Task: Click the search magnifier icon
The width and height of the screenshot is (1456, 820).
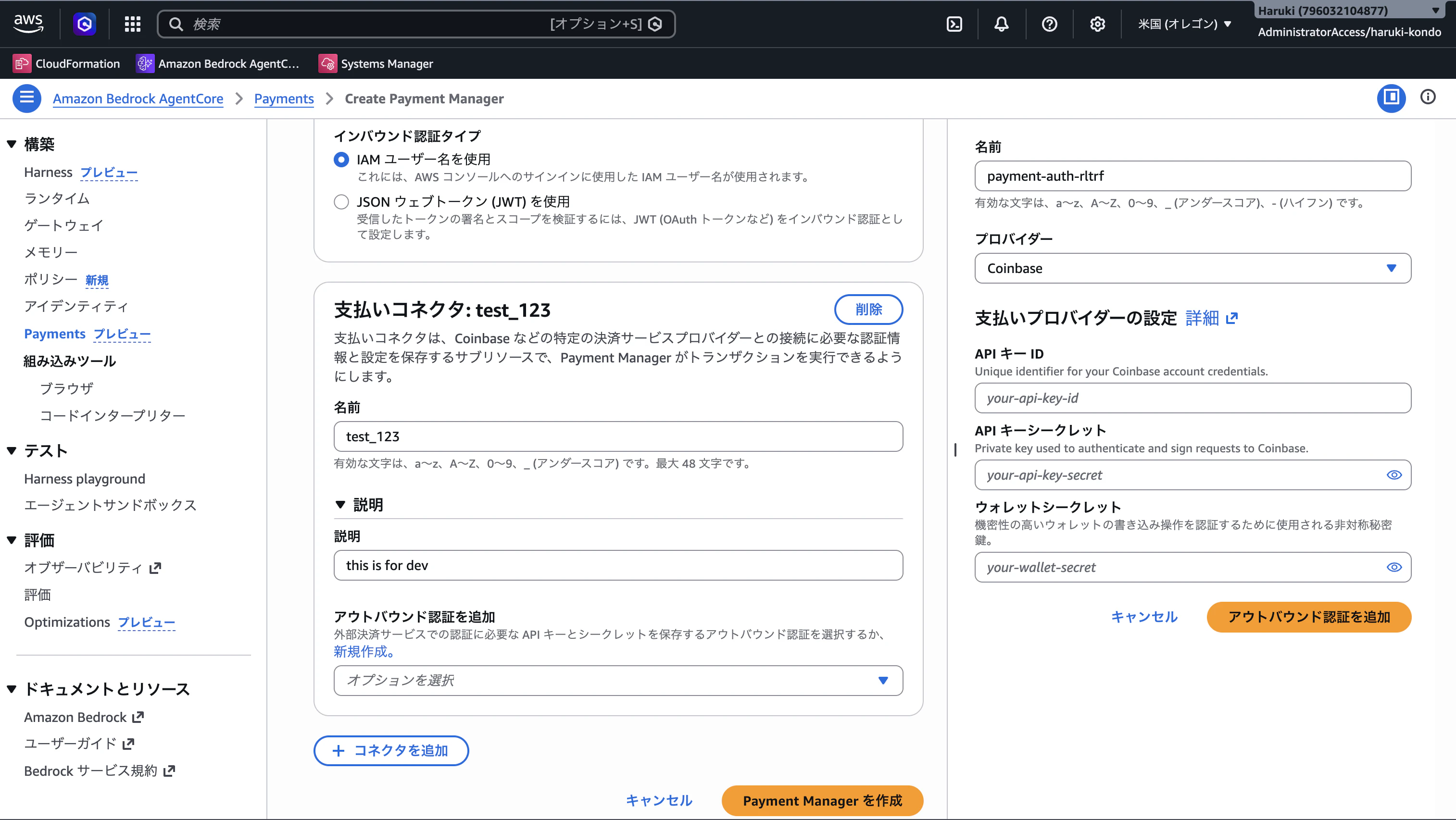Action: coord(176,24)
